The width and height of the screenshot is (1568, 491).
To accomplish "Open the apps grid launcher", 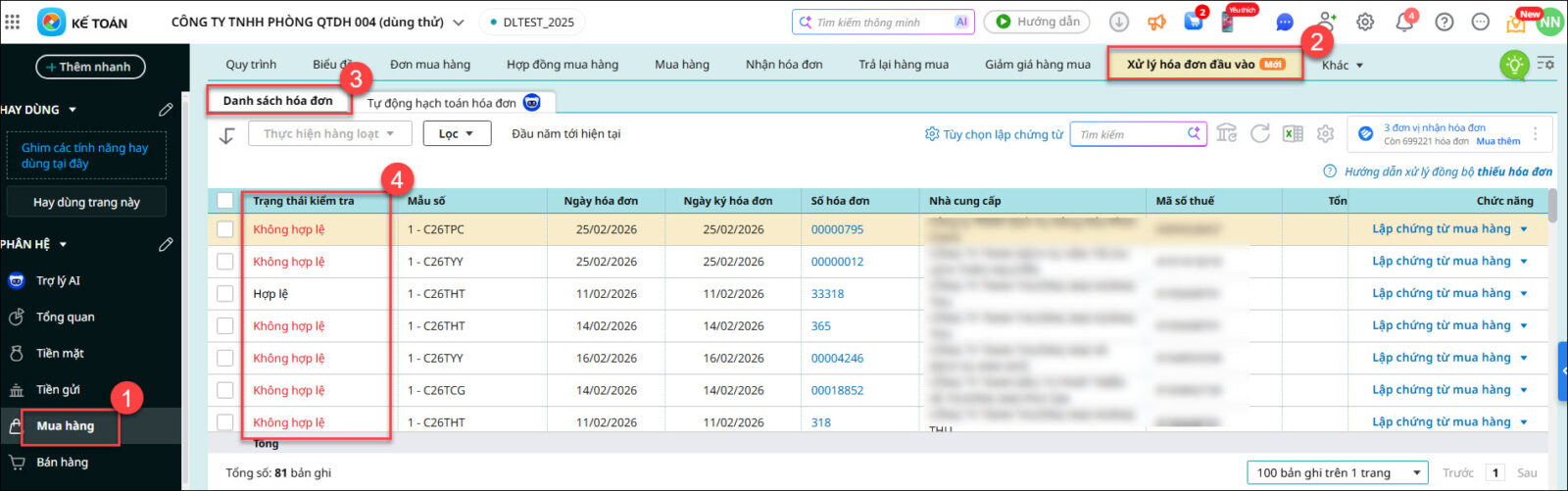I will pos(13,22).
